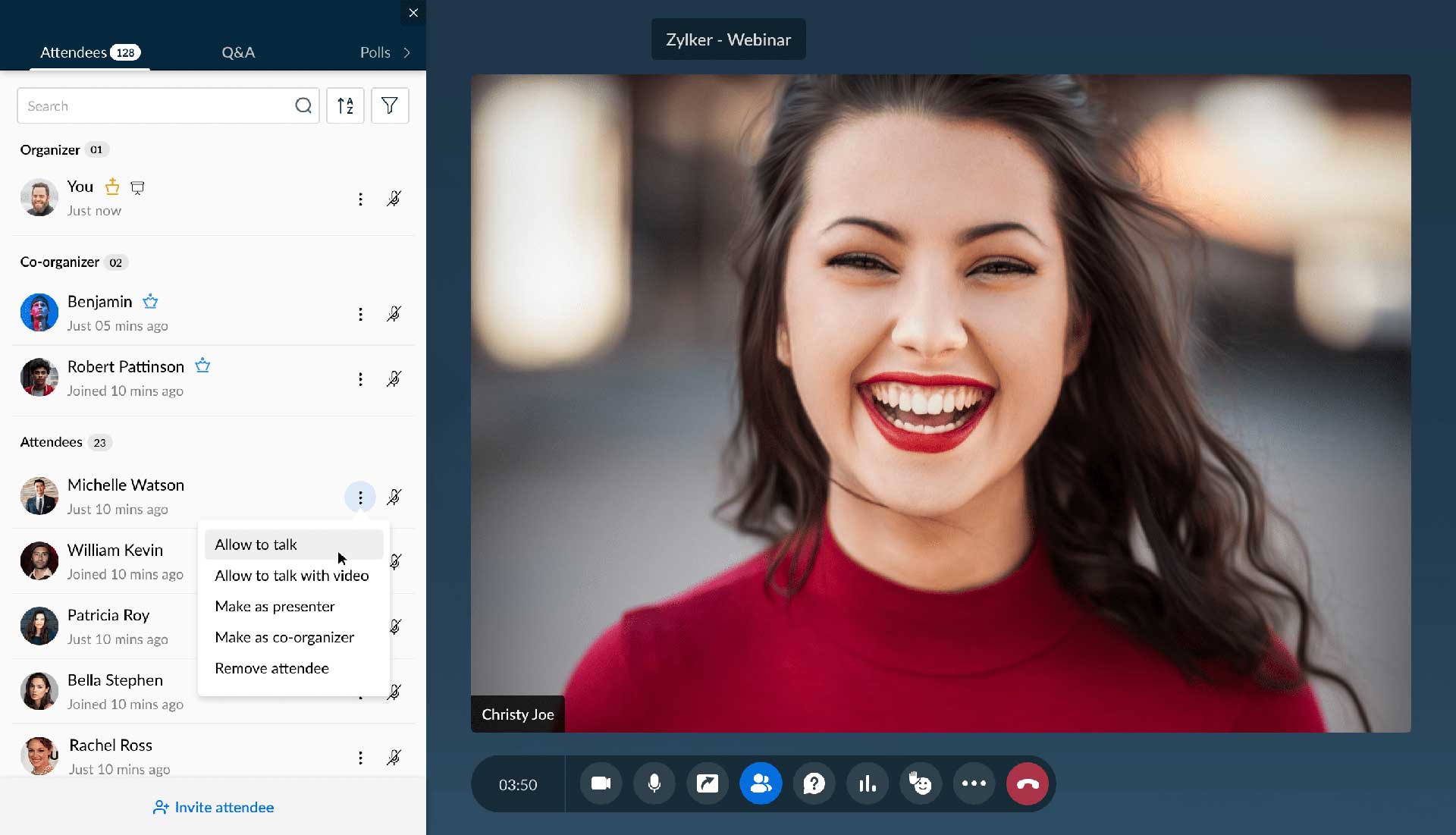Open the attendee filter funnel icon

pos(390,105)
